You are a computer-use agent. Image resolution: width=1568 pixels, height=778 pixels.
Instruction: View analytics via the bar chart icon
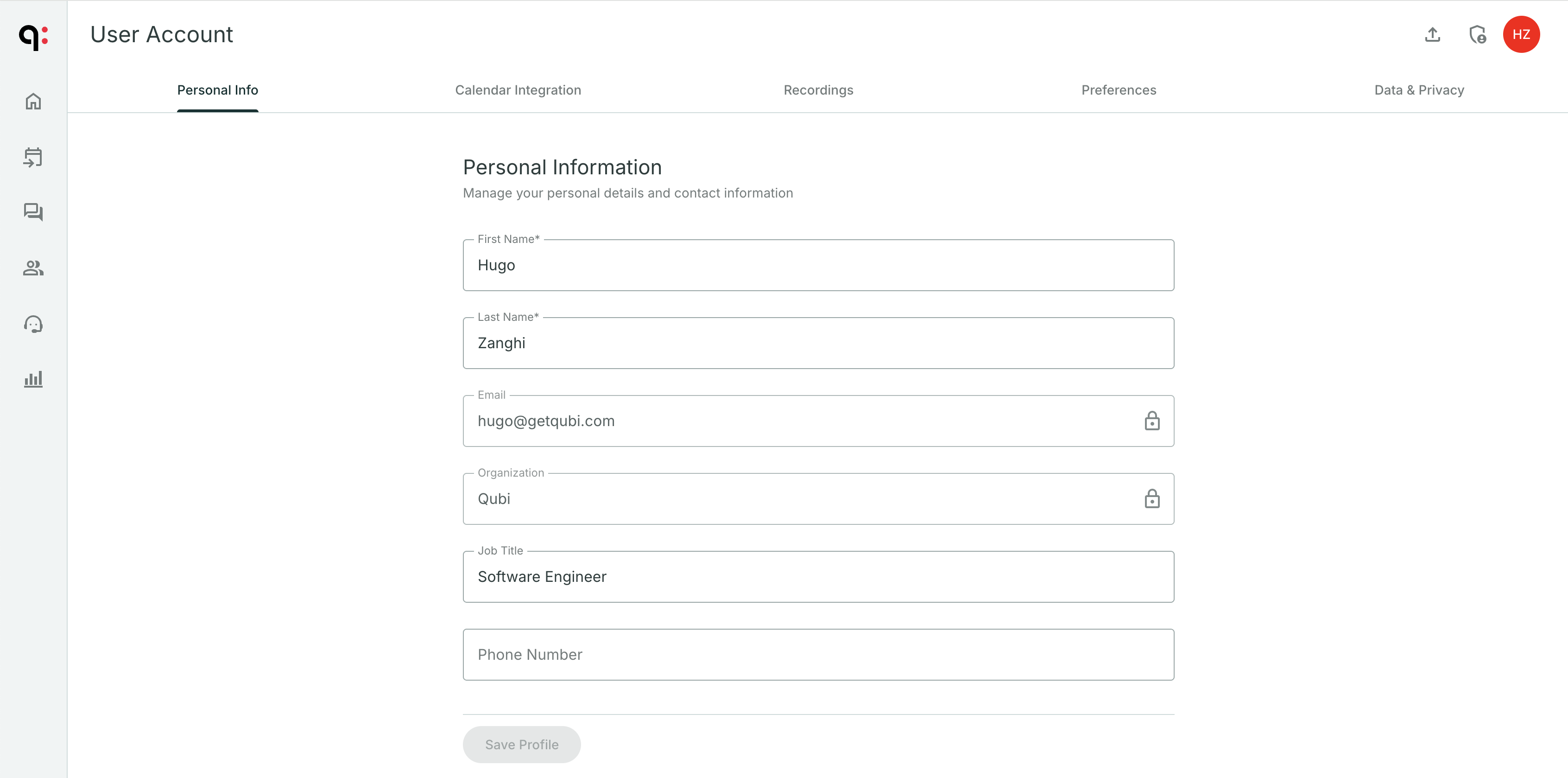tap(33, 379)
